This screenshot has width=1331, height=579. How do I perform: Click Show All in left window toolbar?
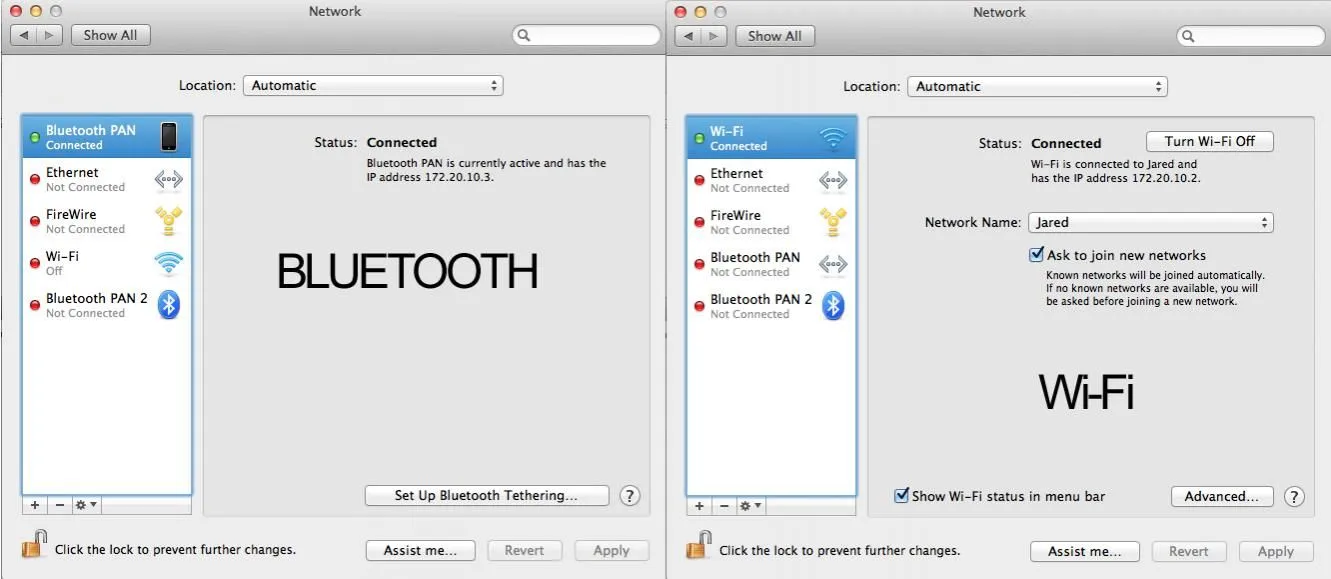(x=110, y=35)
